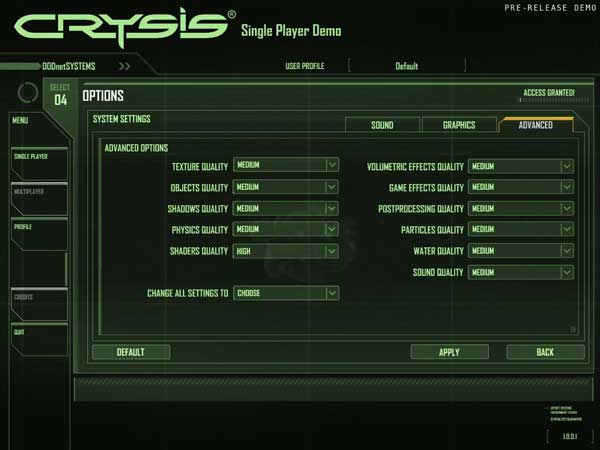Expand the Change All Settings To dropdown
The image size is (600, 450).
pos(286,293)
